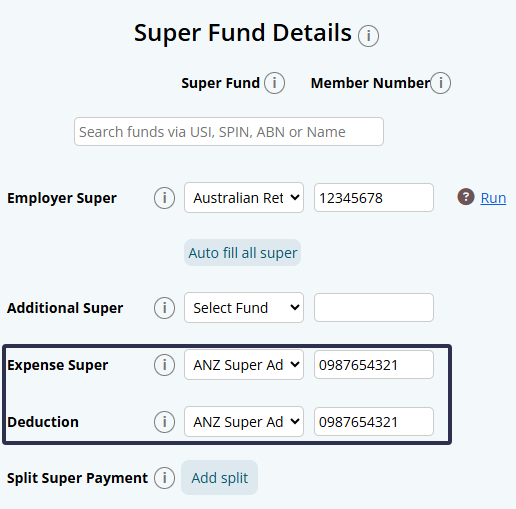Viewport: 516px width, 509px height.
Task: Show Expense Super info tooltip icon
Action: [x=164, y=365]
